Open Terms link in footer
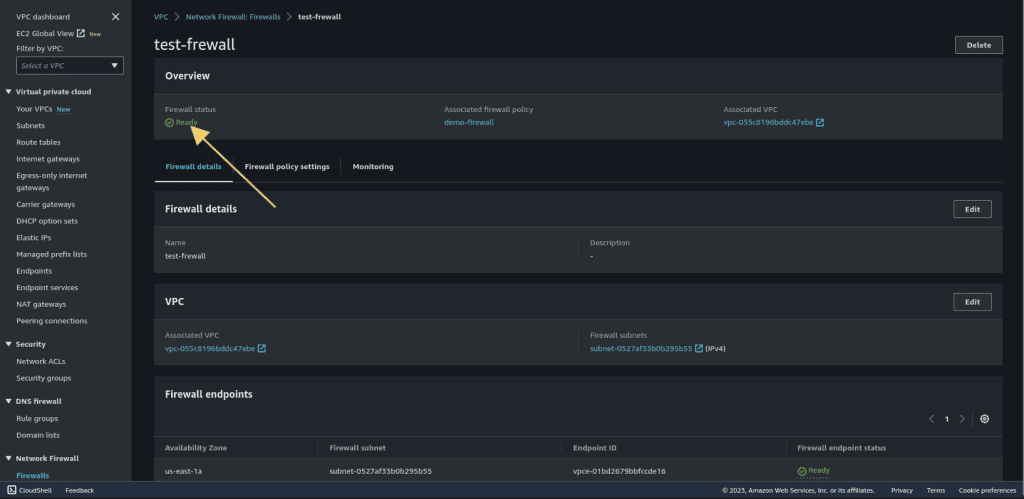 [936, 491]
